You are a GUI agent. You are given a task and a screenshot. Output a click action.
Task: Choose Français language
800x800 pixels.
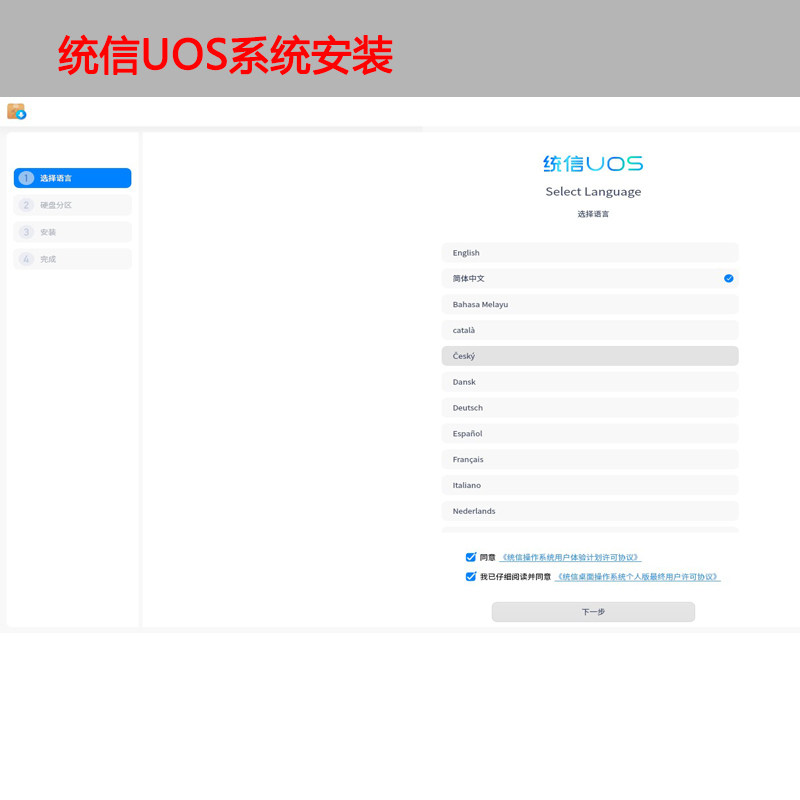(x=590, y=459)
